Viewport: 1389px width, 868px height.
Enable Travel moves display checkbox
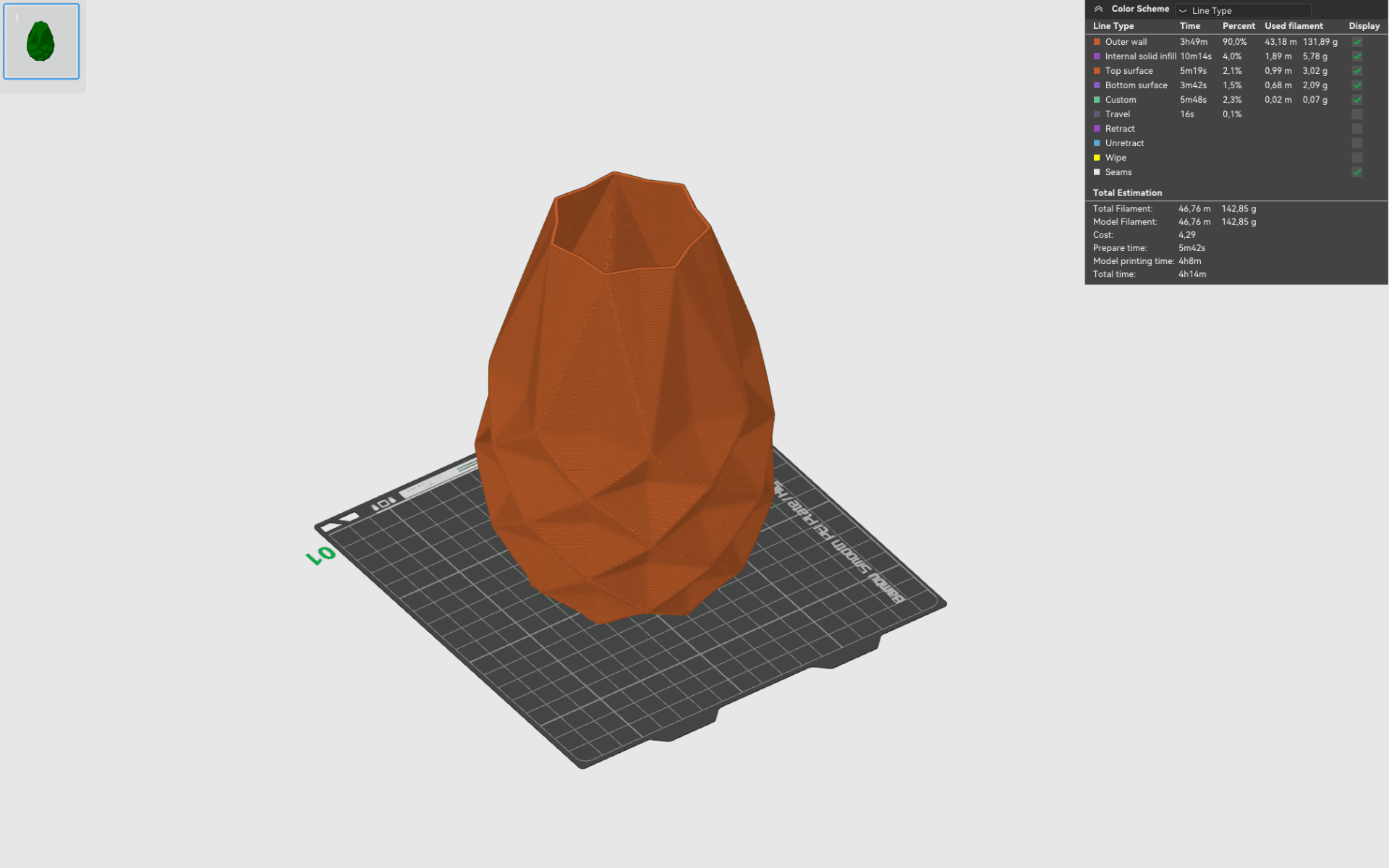[1357, 114]
